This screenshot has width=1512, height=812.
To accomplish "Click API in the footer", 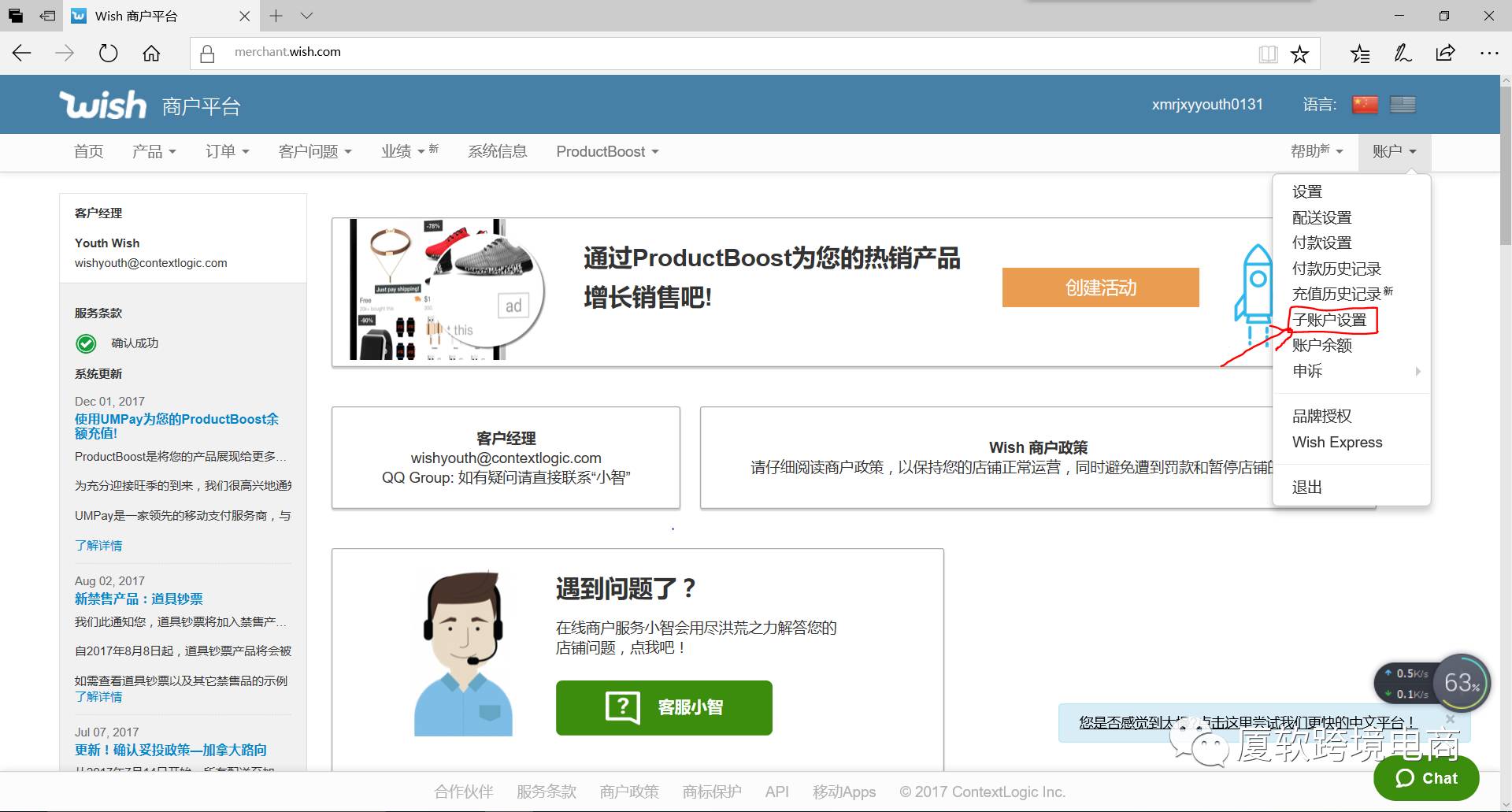I will pyautogui.click(x=776, y=792).
